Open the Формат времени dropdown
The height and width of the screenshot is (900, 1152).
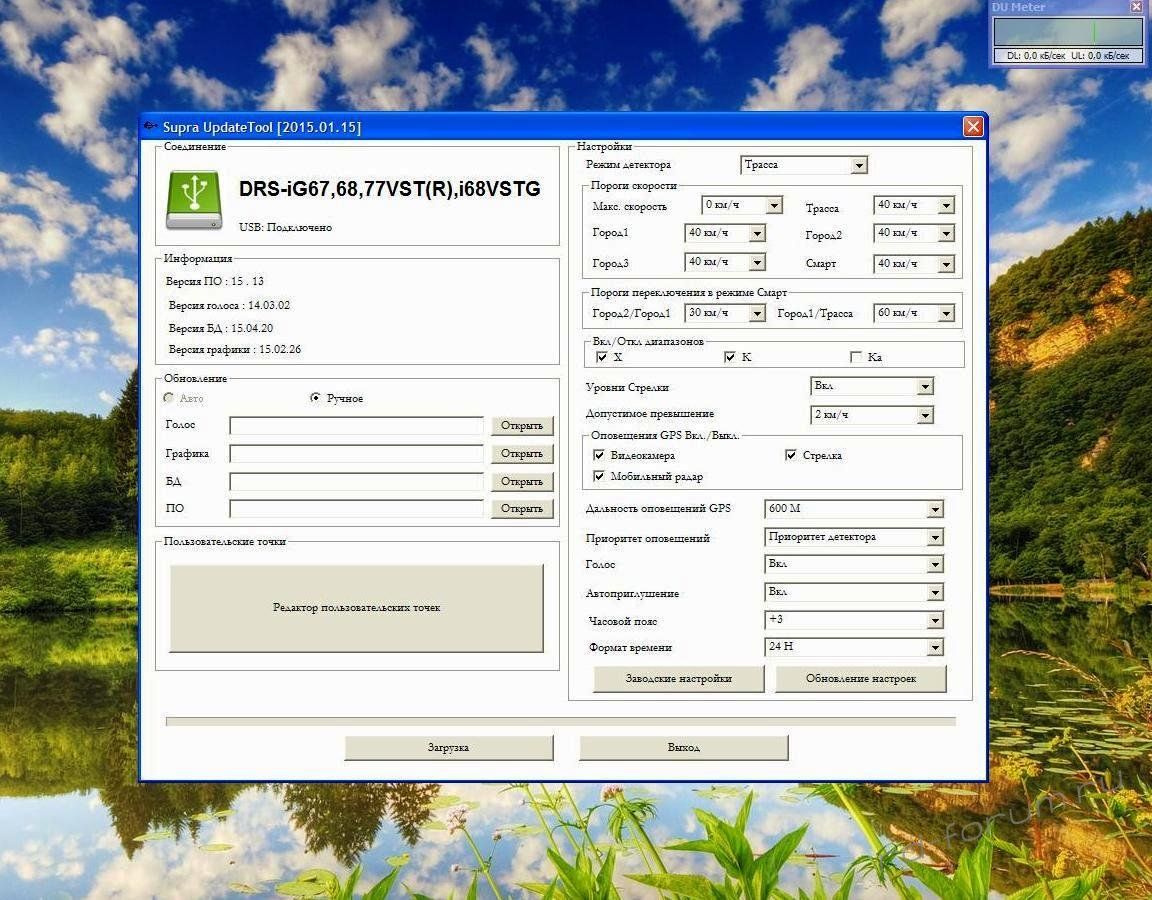[934, 647]
